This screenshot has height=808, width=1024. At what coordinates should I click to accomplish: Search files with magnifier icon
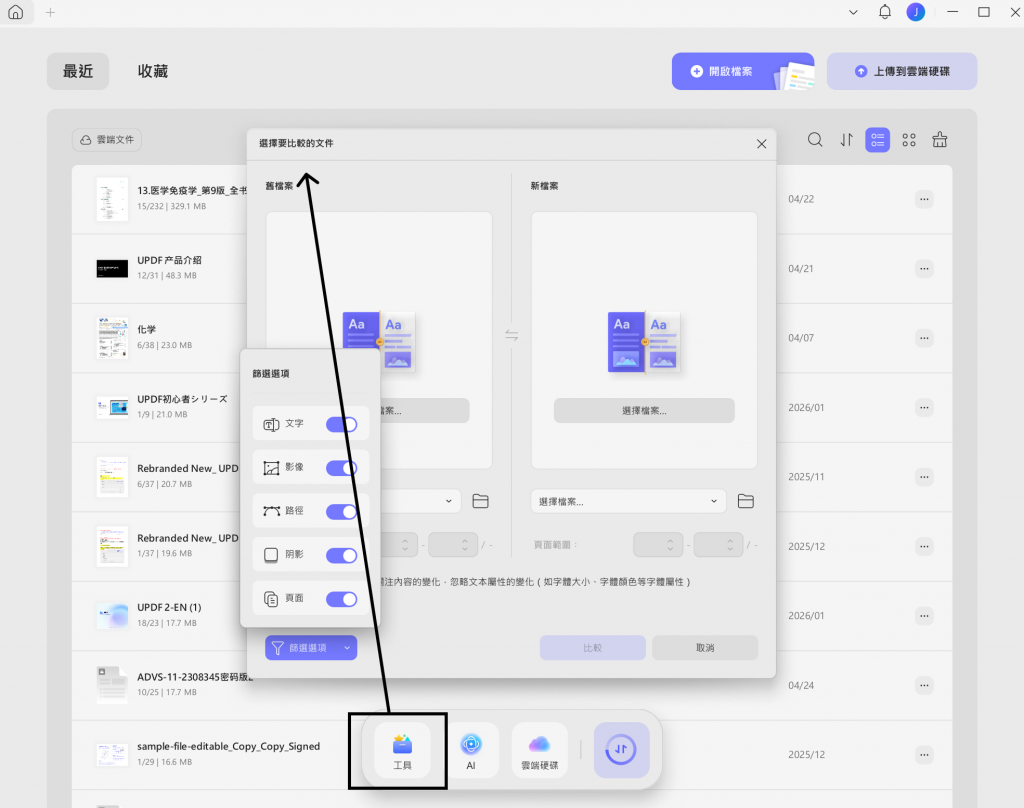(x=814, y=140)
